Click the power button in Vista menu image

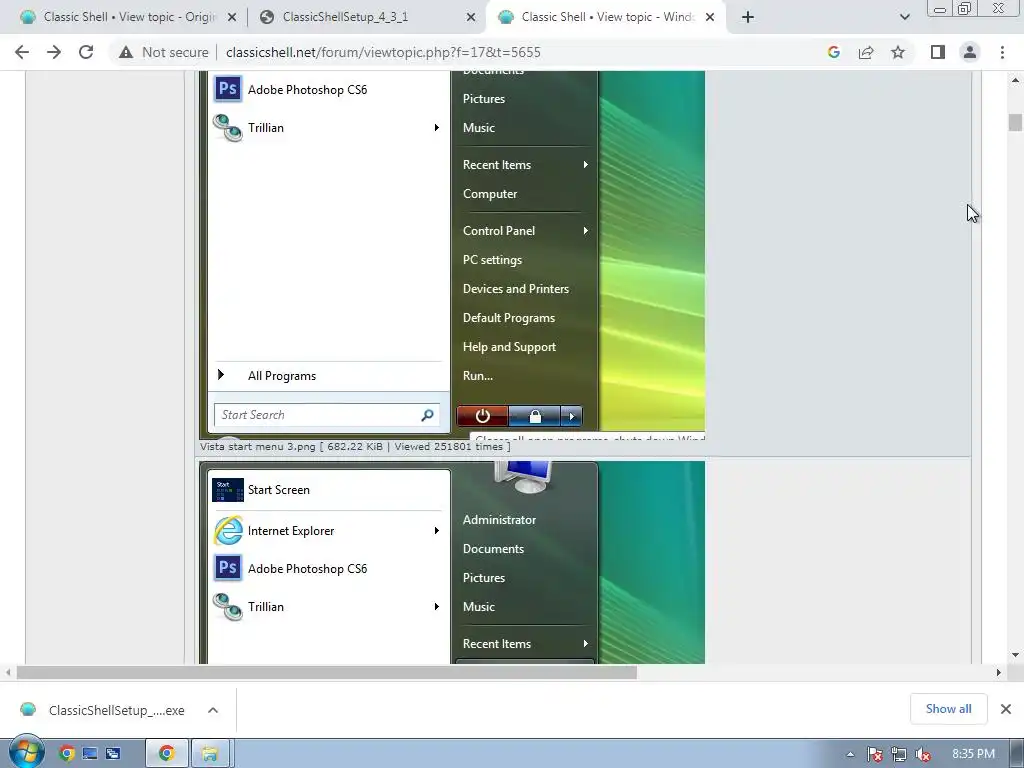(483, 416)
